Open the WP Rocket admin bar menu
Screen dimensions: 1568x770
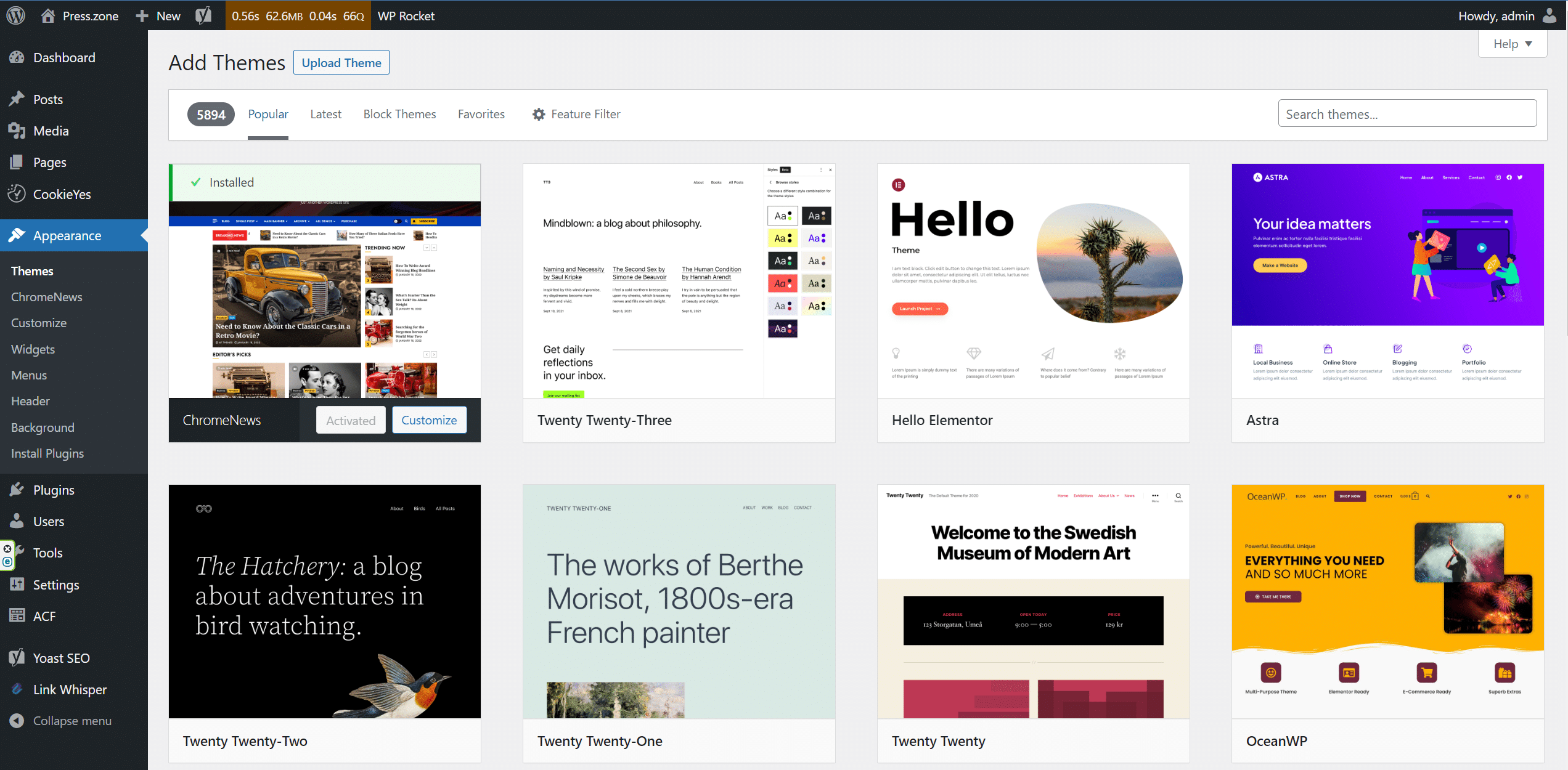tap(406, 15)
